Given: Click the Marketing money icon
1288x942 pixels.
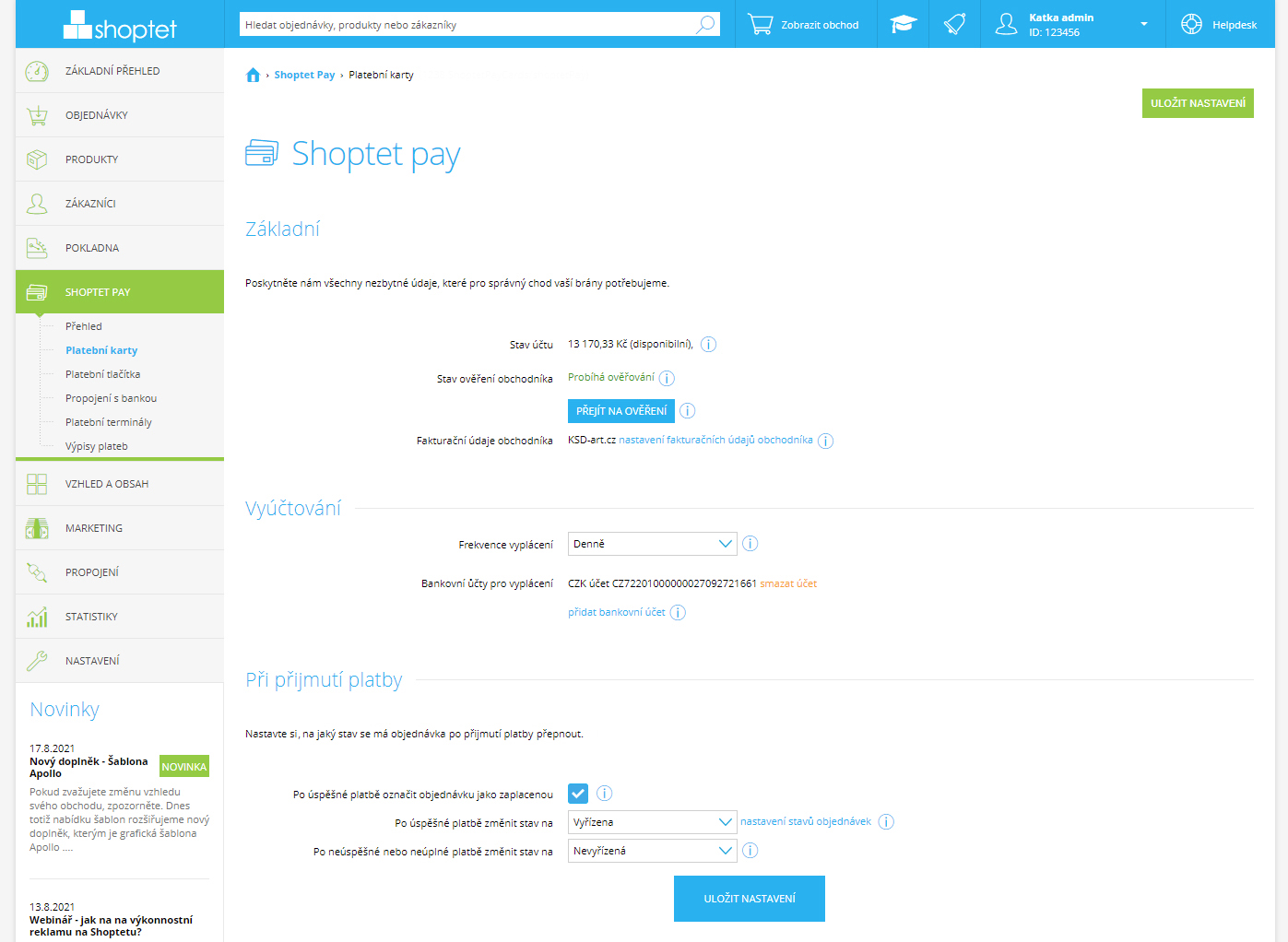Looking at the screenshot, I should pyautogui.click(x=37, y=528).
